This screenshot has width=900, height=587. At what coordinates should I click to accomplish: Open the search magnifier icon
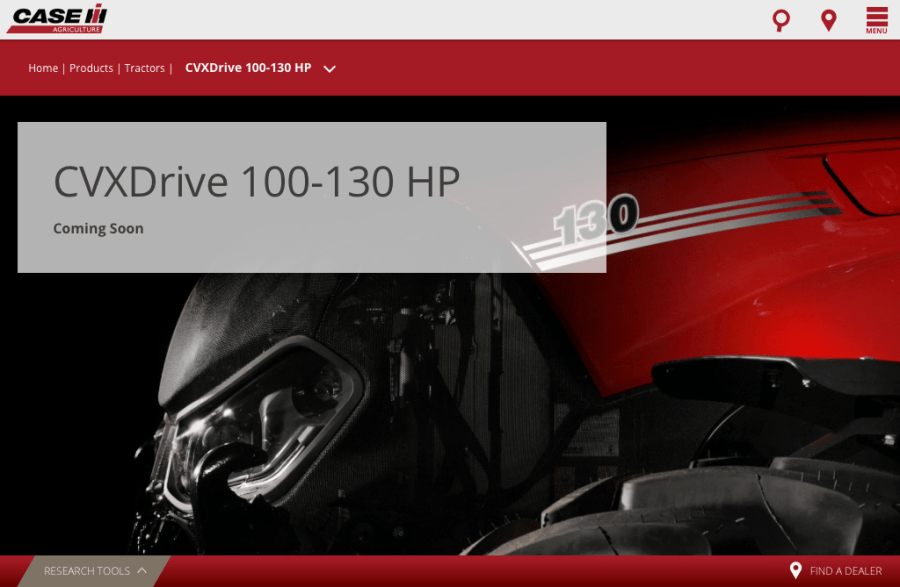[x=781, y=20]
